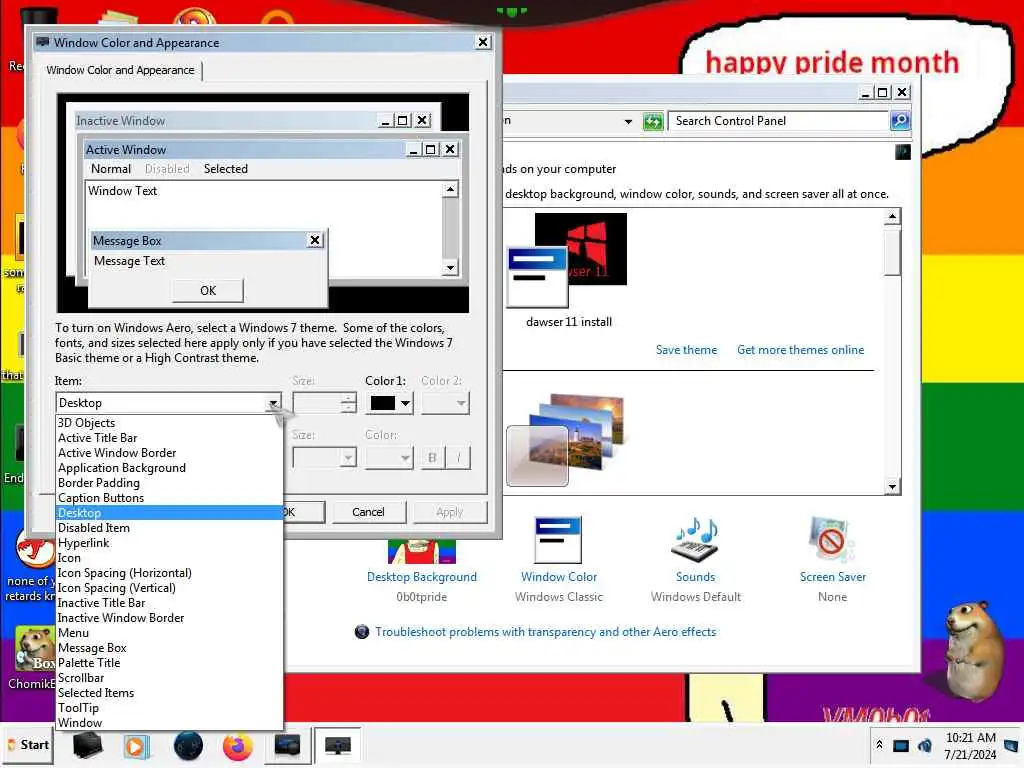Choose Inactive Title Bar entry
1024x768 pixels.
pyautogui.click(x=169, y=603)
